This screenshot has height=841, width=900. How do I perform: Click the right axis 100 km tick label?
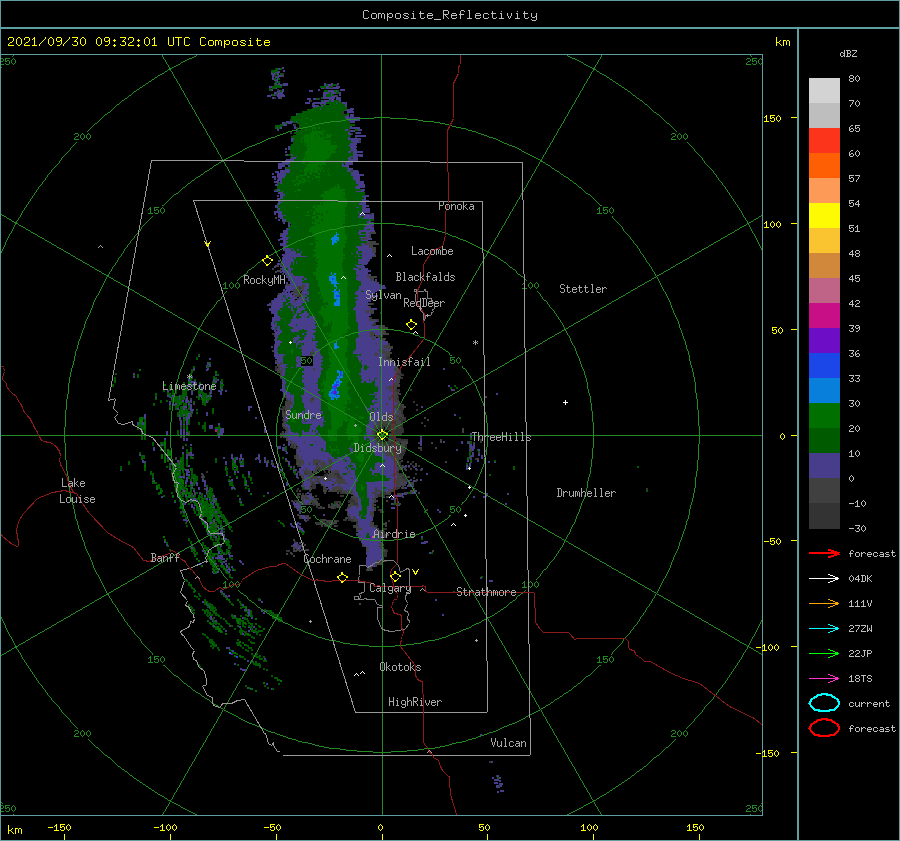point(772,224)
